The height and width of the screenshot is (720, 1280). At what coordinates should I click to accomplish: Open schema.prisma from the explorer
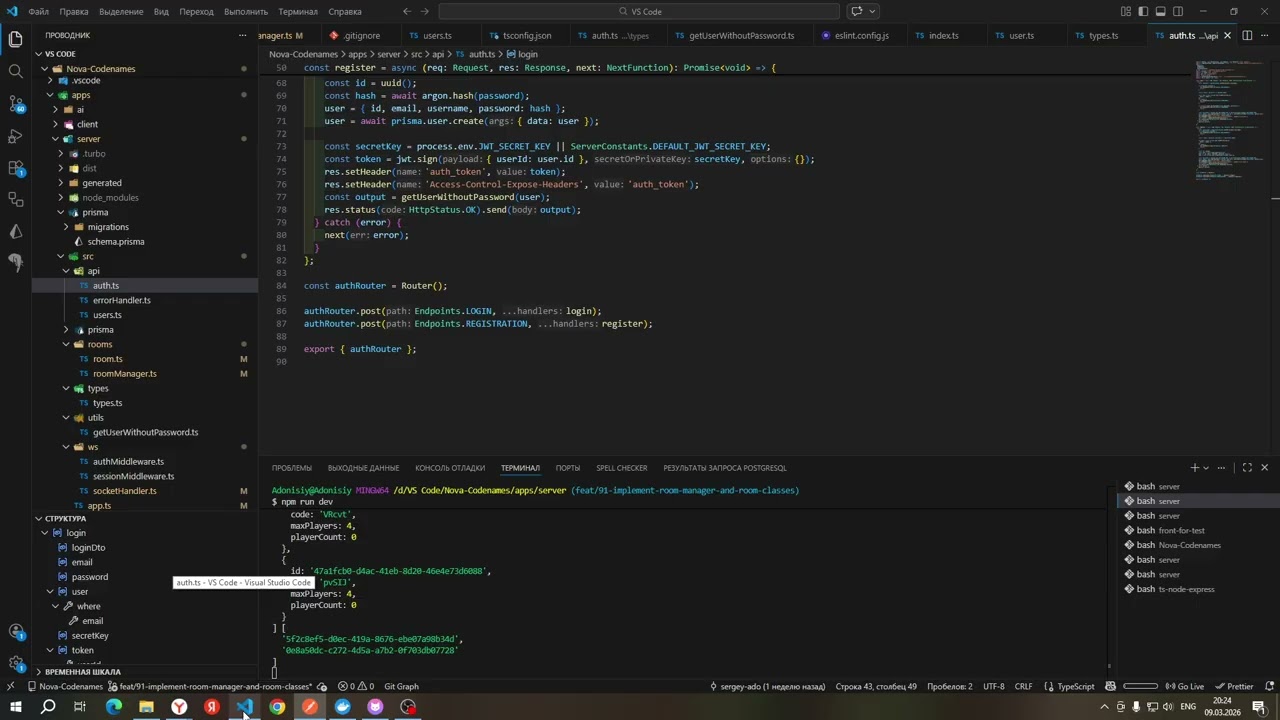tap(115, 241)
